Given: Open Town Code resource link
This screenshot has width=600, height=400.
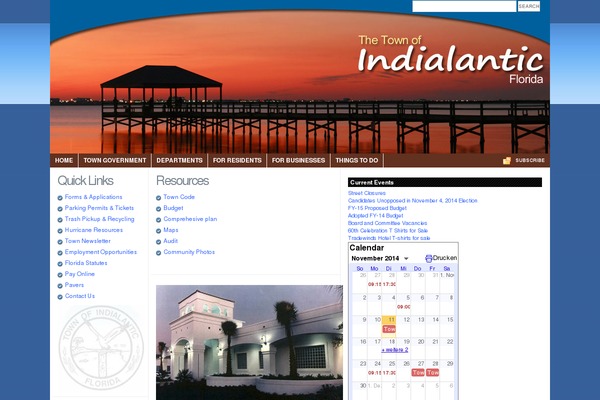Looking at the screenshot, I should (x=179, y=197).
